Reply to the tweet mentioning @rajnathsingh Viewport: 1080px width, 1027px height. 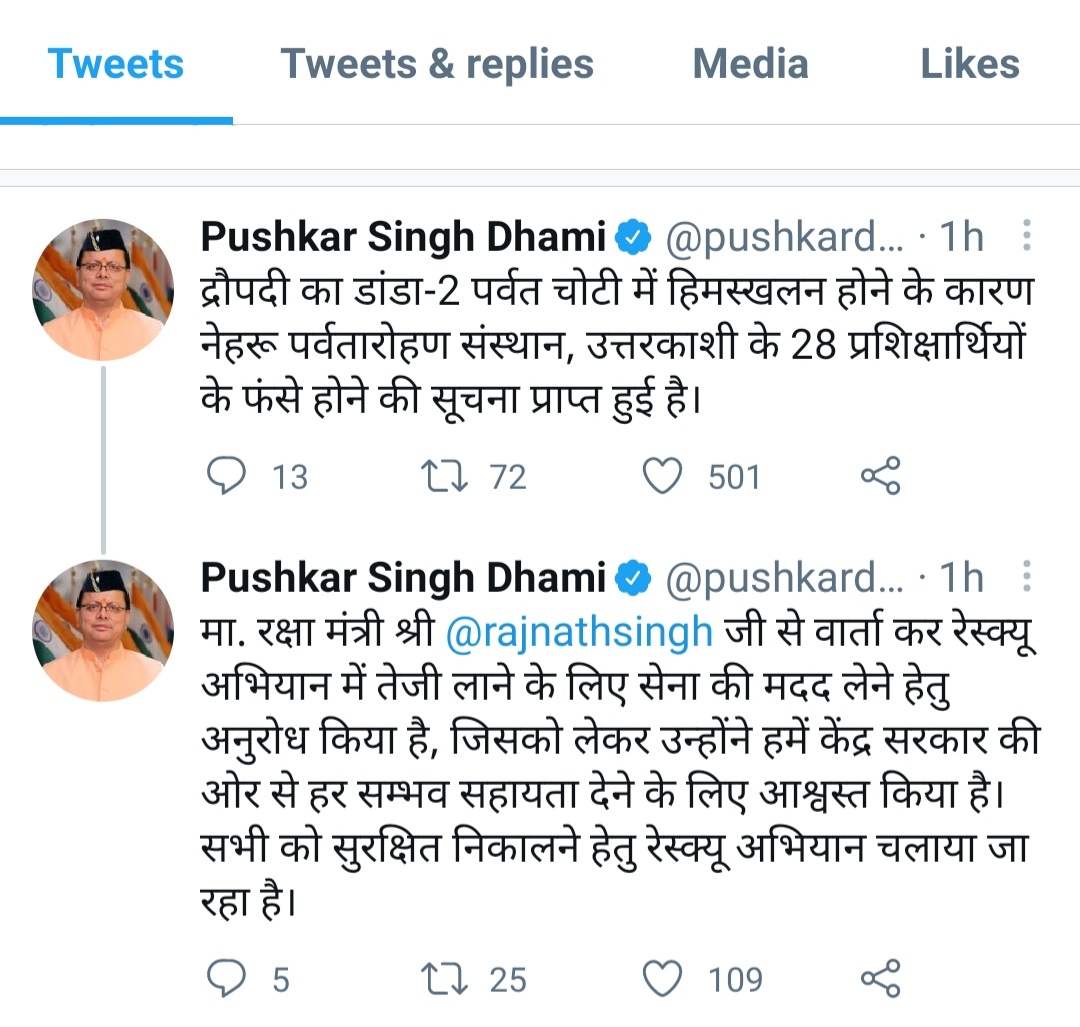tap(226, 978)
